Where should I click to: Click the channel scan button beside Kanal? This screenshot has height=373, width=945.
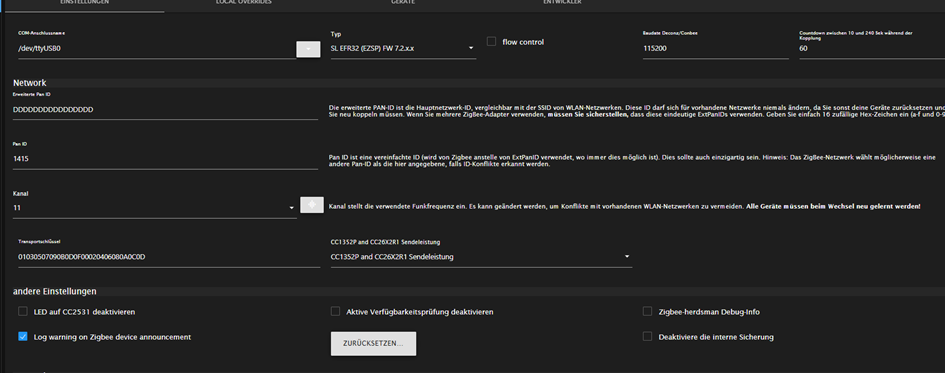coord(312,205)
